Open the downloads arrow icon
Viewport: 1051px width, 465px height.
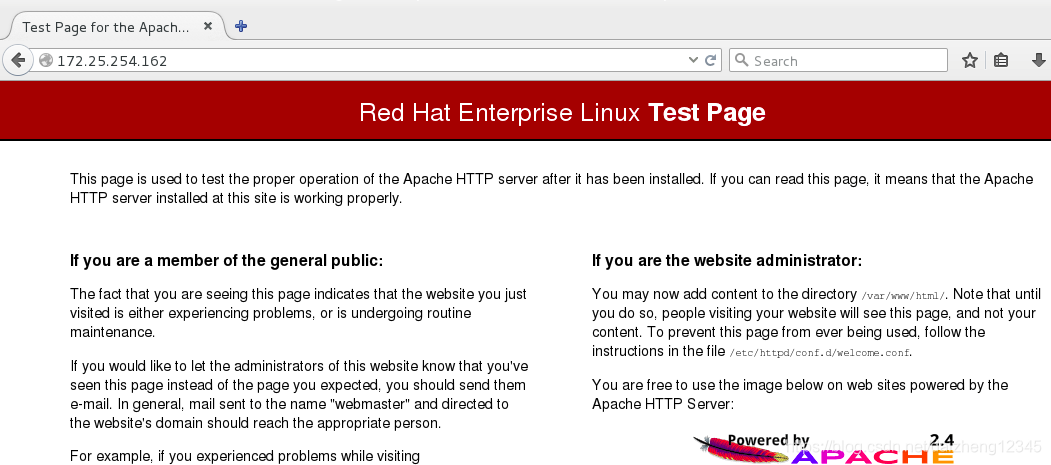1038,60
